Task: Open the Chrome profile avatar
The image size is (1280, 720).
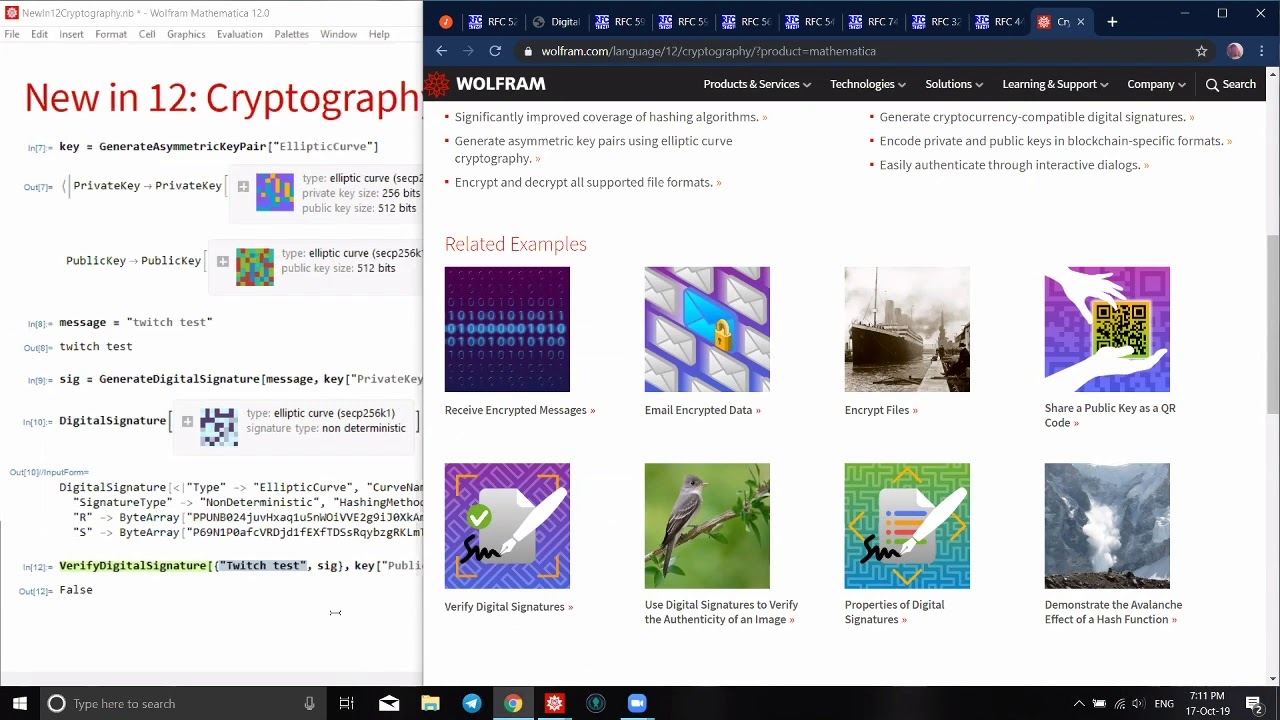Action: tap(1235, 51)
